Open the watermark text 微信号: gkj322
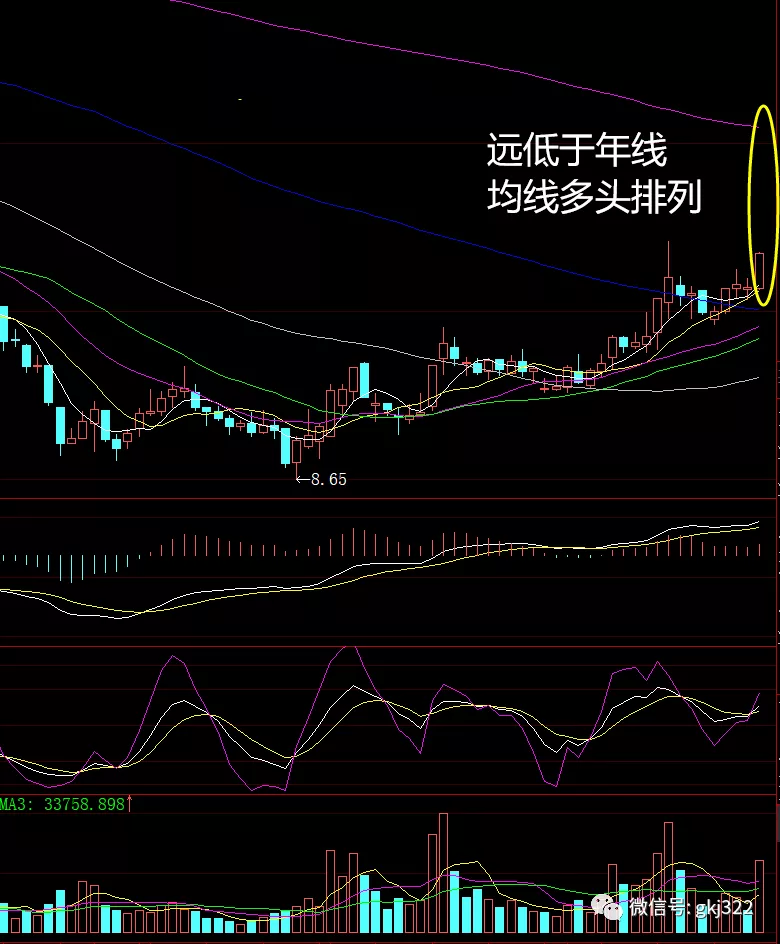Image resolution: width=780 pixels, height=944 pixels. [690, 907]
